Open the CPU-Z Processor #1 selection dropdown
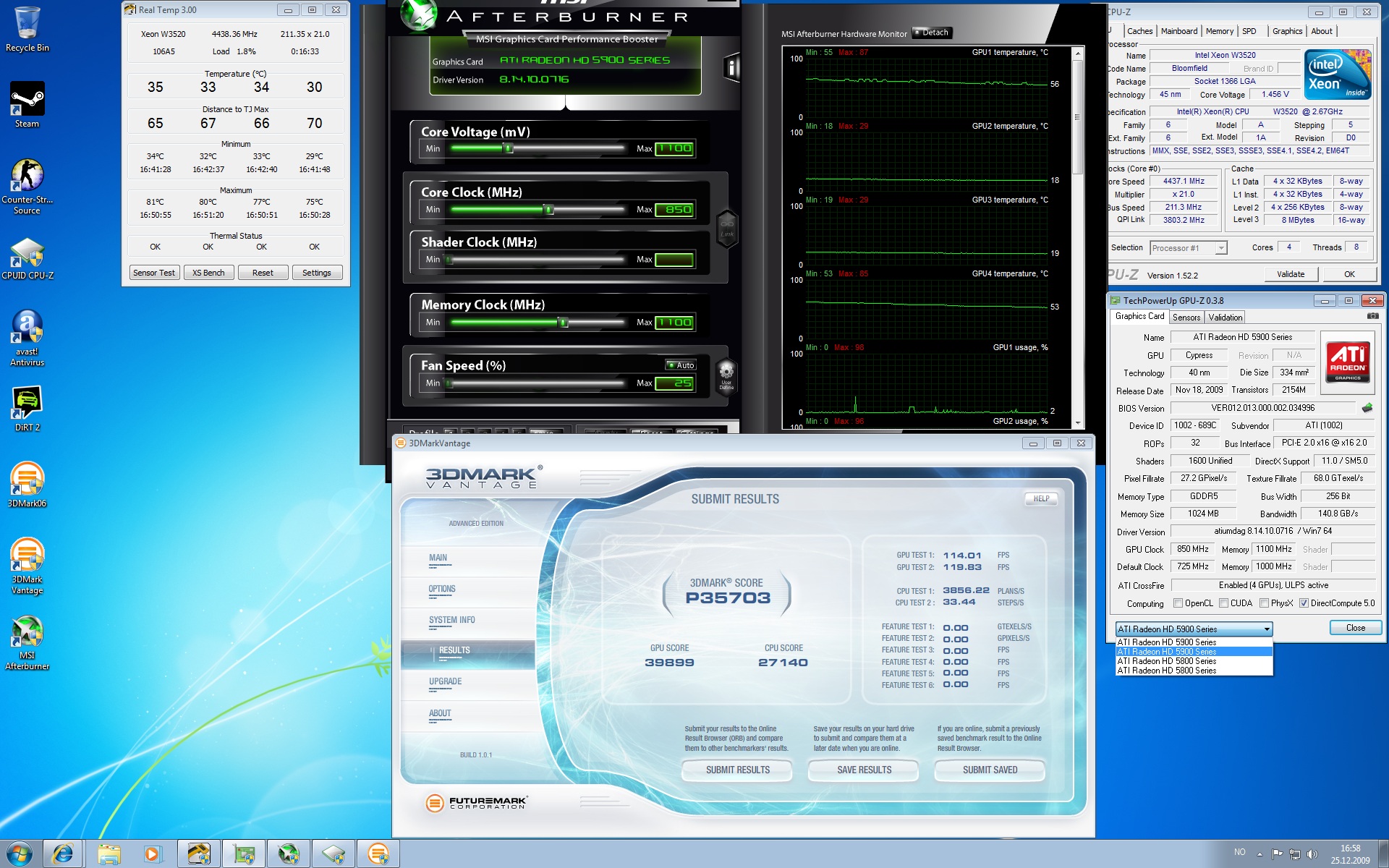Screen dimensions: 1389x868 (x=1189, y=248)
